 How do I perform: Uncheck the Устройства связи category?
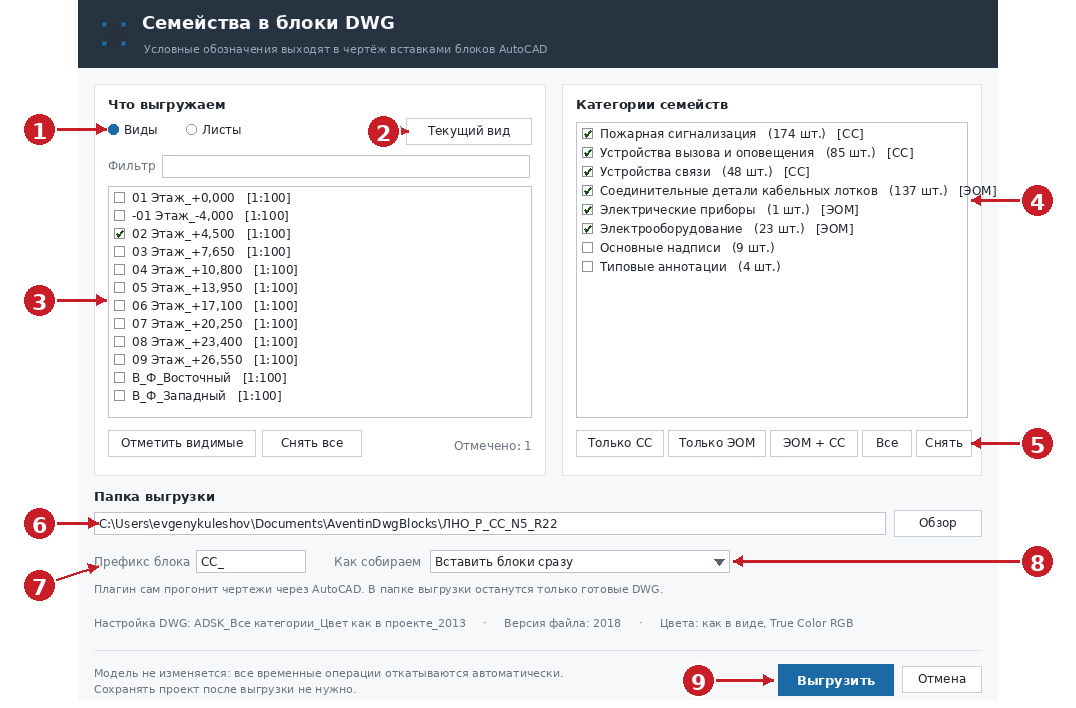587,172
